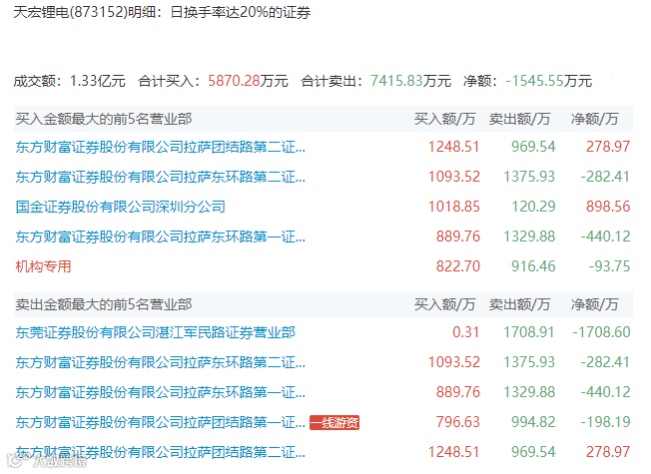Click 净额/万 column header in sell table
Image resolution: width=651 pixels, height=474 pixels.
tap(595, 305)
